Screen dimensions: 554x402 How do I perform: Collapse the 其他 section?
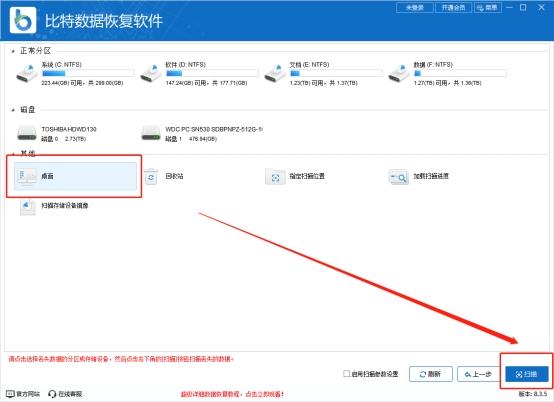[x=13, y=154]
